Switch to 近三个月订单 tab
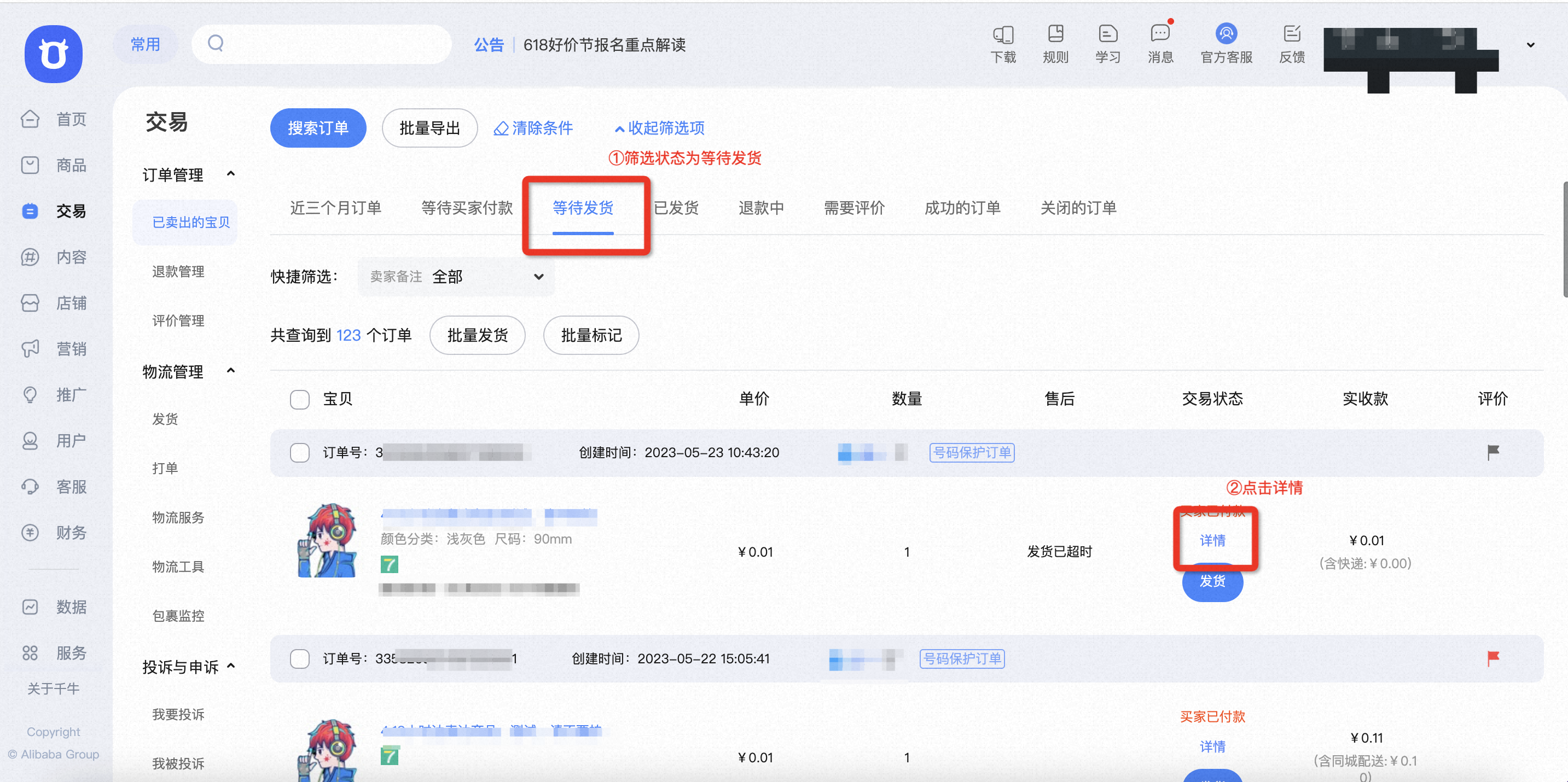 click(335, 207)
